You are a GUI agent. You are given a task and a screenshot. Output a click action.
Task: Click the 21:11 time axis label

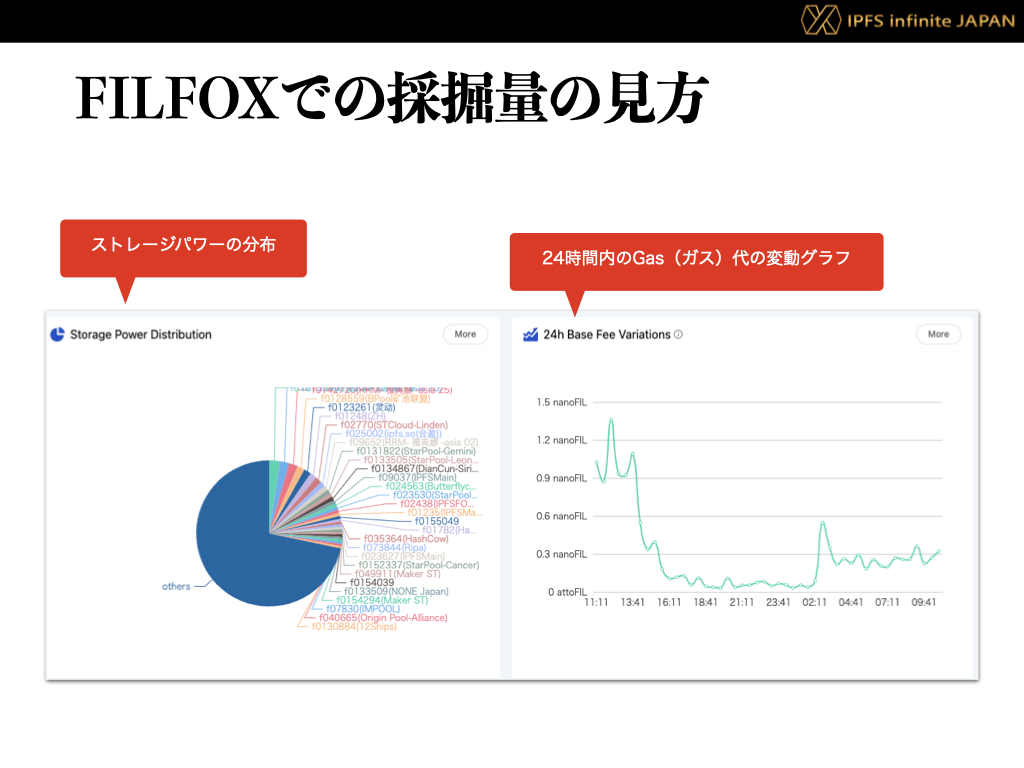pyautogui.click(x=742, y=602)
